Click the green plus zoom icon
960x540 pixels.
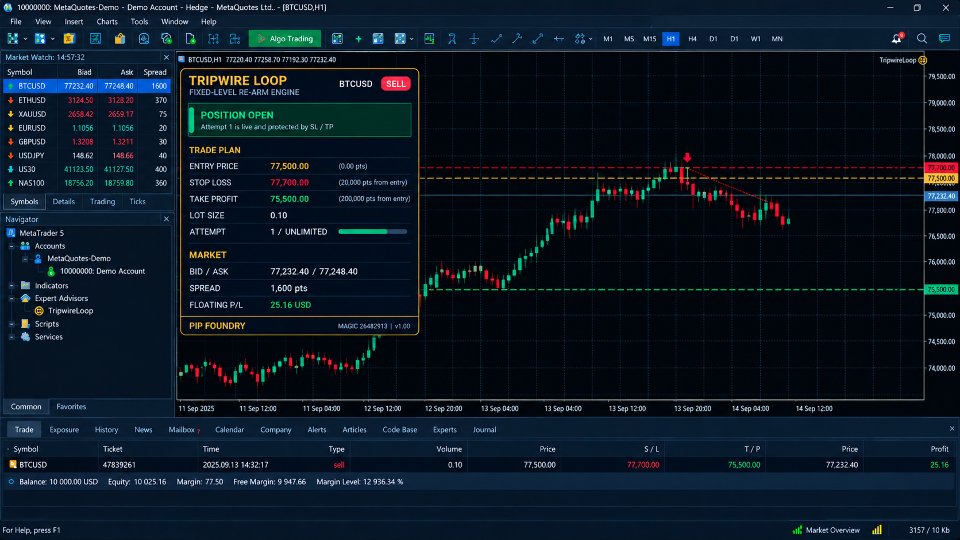click(x=358, y=39)
